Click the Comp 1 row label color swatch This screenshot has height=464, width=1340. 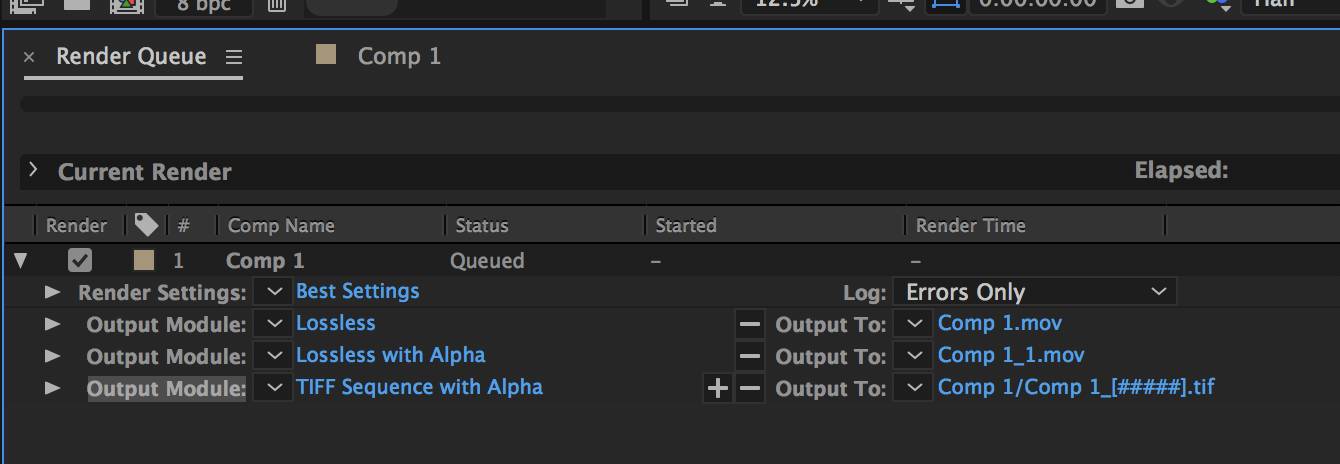(x=145, y=261)
